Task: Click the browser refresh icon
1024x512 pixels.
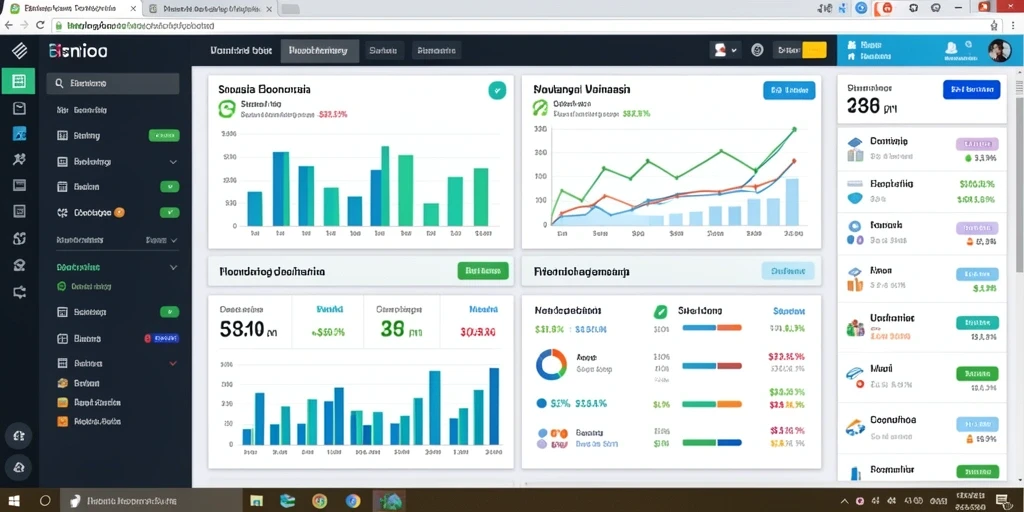Action: tap(40, 25)
